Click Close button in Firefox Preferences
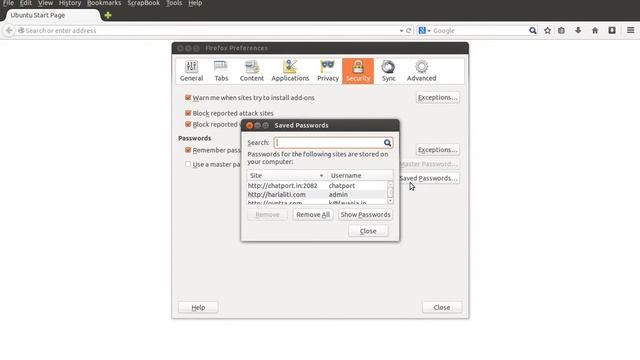 pos(442,307)
